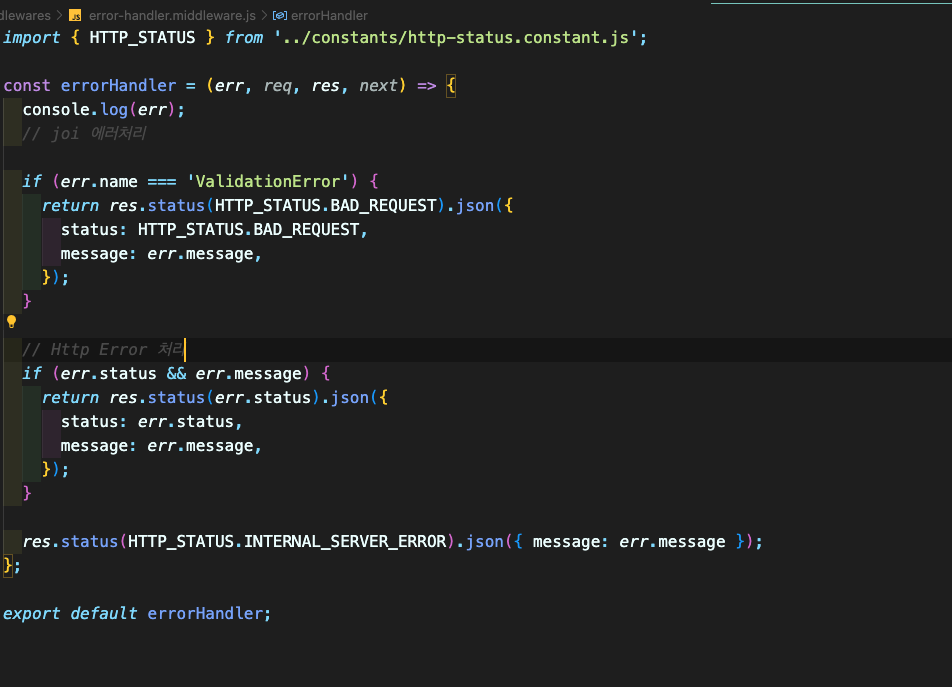Click the '// joi 에러처리' comment
The height and width of the screenshot is (687, 952).
[84, 134]
